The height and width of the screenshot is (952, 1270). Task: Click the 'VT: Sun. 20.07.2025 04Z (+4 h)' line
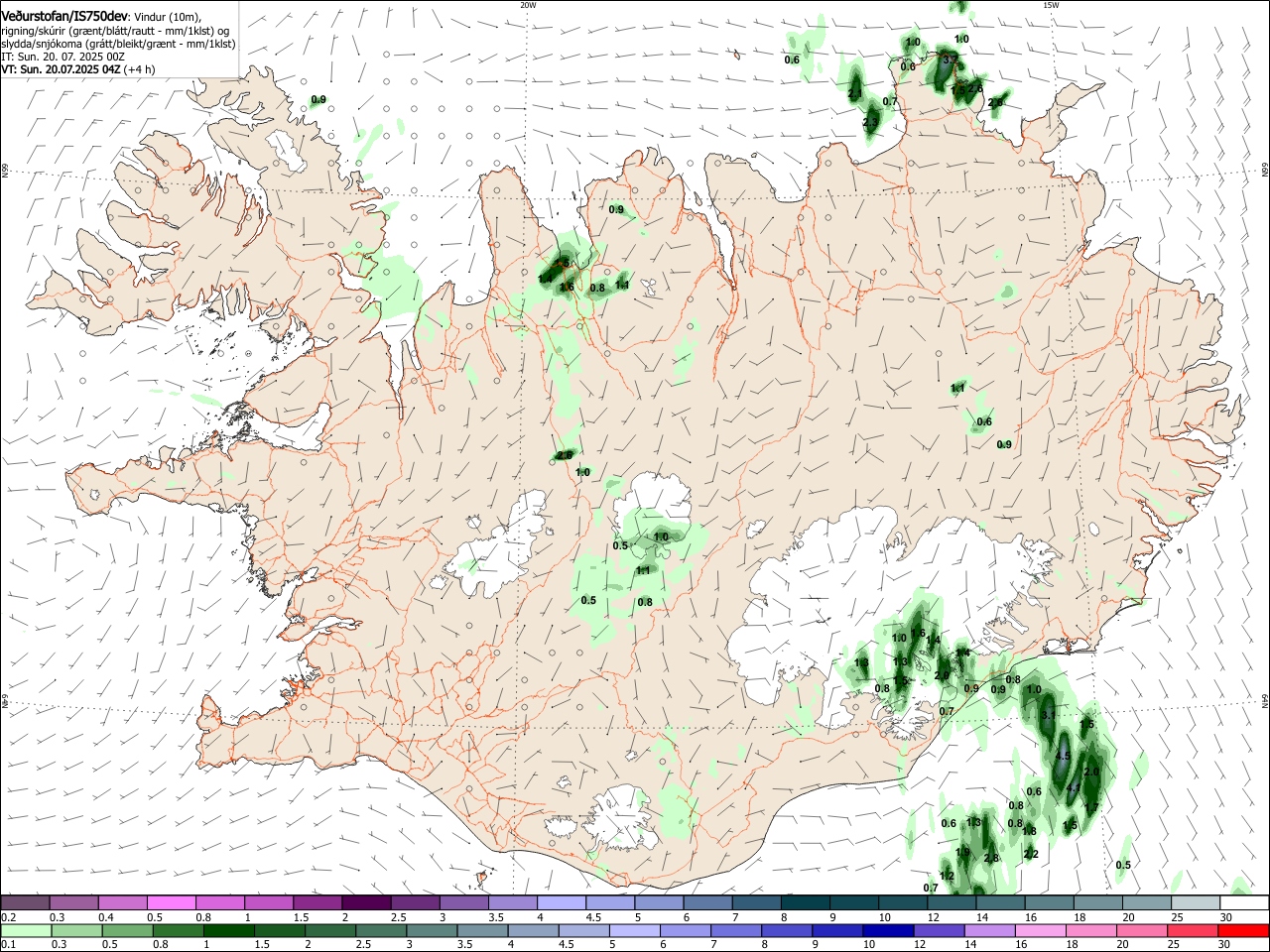tap(78, 69)
